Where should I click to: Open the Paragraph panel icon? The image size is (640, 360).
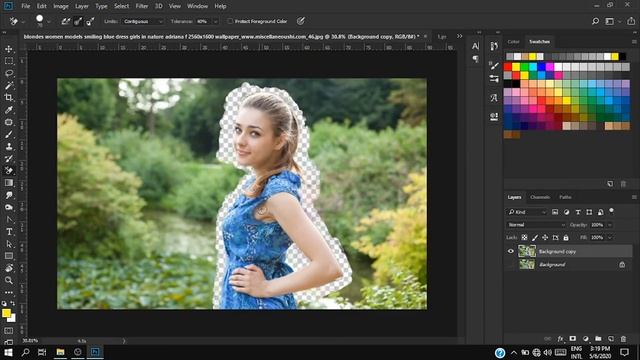pyautogui.click(x=476, y=59)
